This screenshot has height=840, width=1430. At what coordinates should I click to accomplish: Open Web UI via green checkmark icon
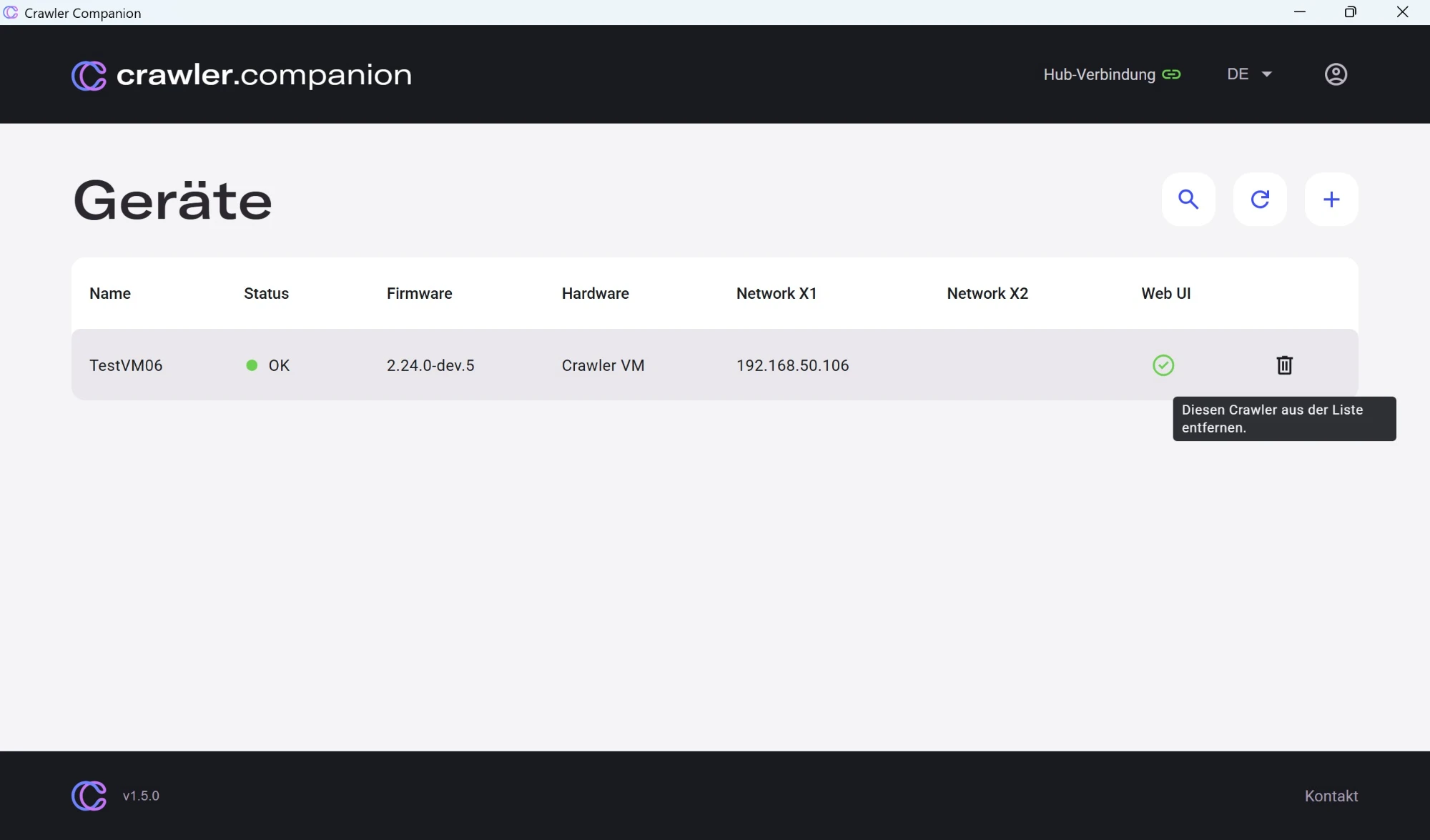pyautogui.click(x=1163, y=365)
